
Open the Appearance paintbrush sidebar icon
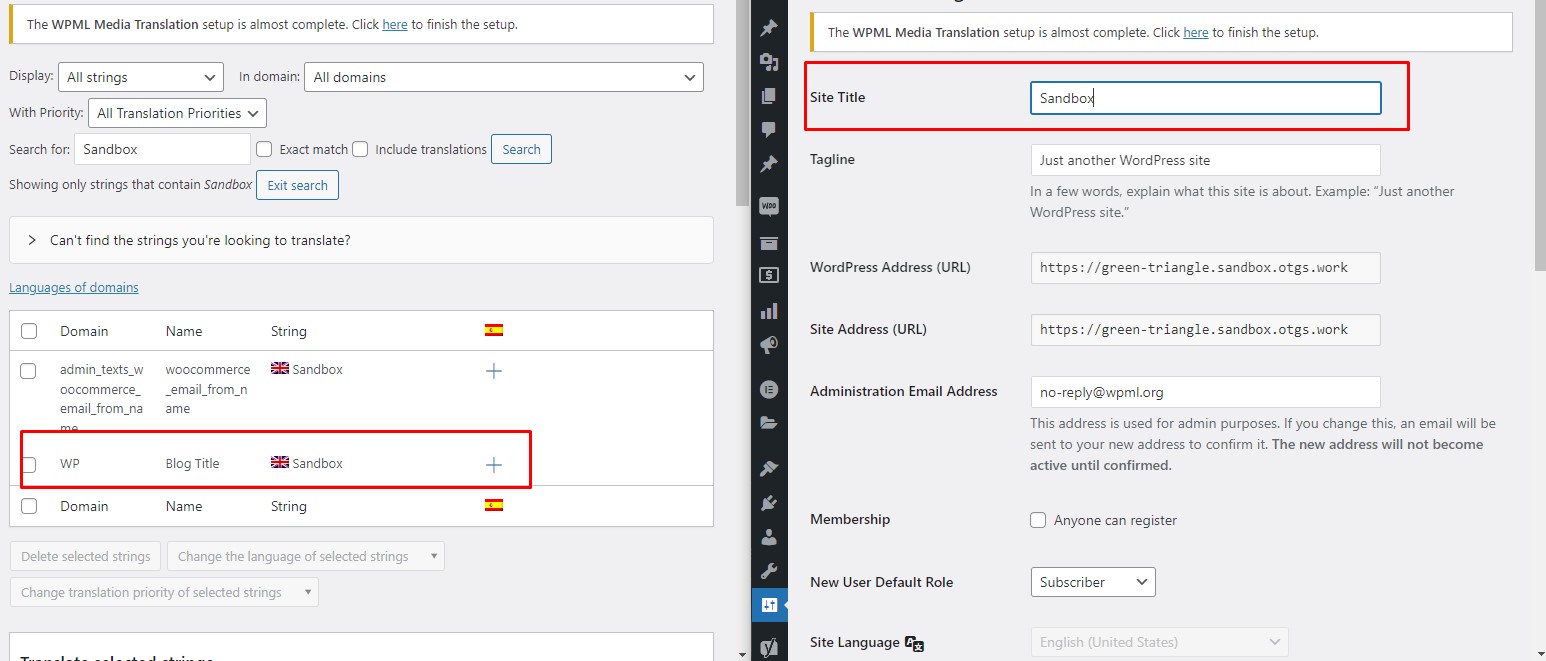point(769,468)
